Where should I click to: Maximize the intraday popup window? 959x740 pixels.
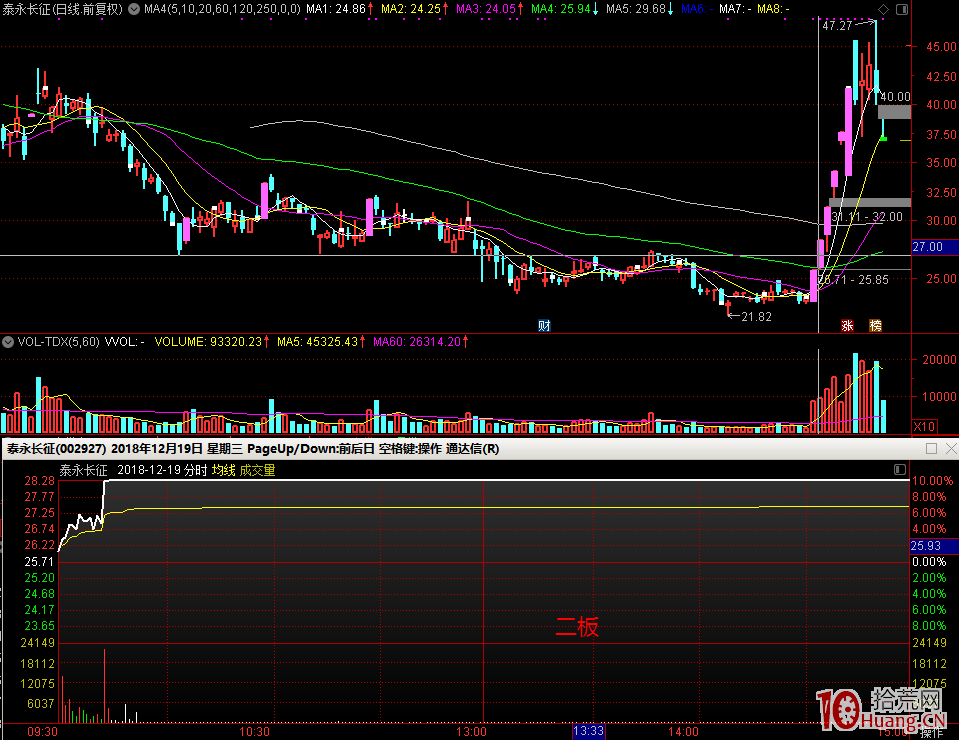point(931,449)
